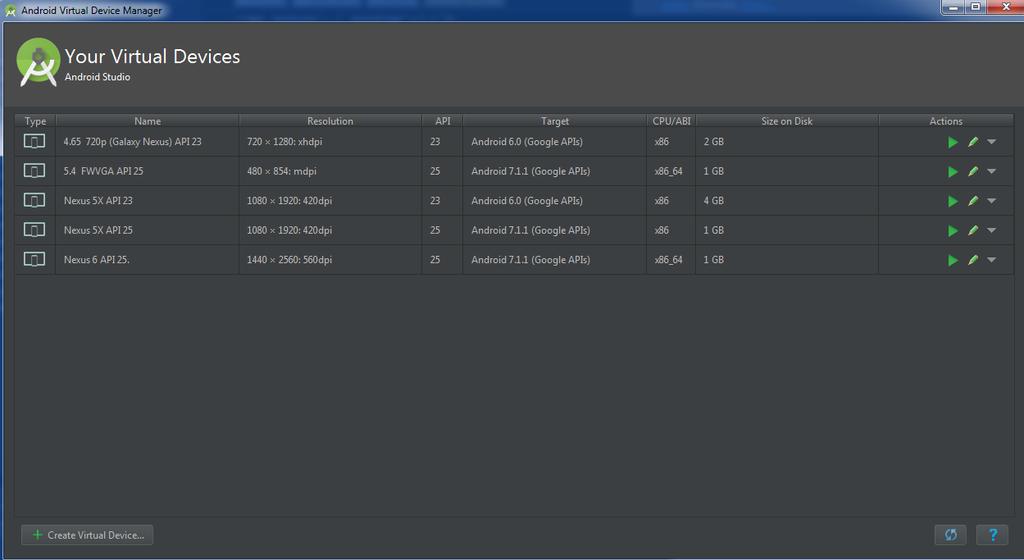The width and height of the screenshot is (1024, 560).
Task: Click API value 23 in Galaxy Nexus row
Action: point(435,142)
